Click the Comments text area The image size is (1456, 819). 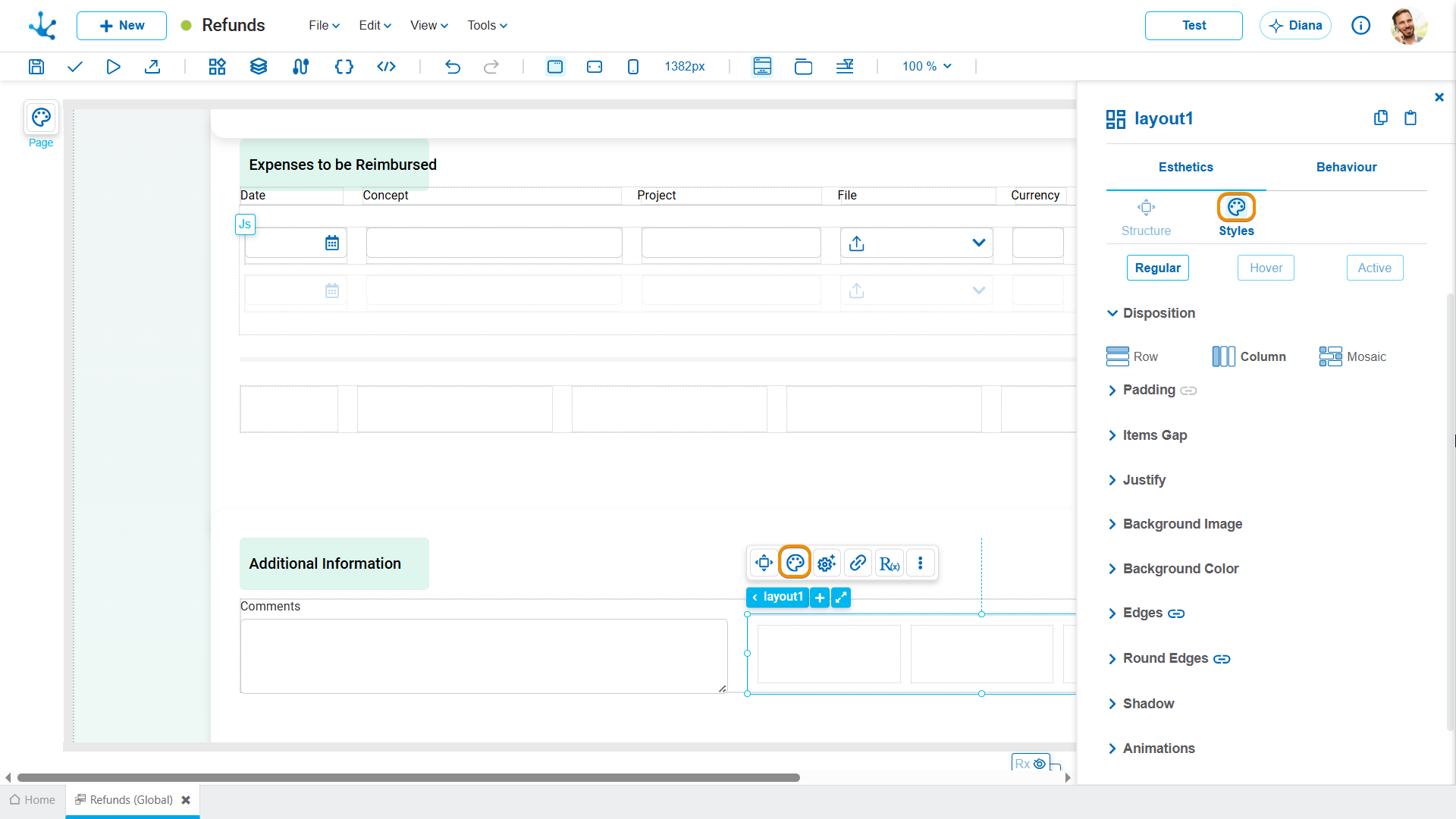484,656
